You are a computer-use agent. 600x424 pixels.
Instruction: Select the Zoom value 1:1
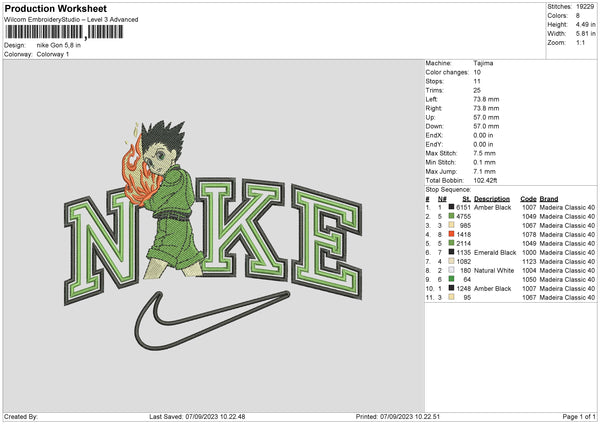580,42
